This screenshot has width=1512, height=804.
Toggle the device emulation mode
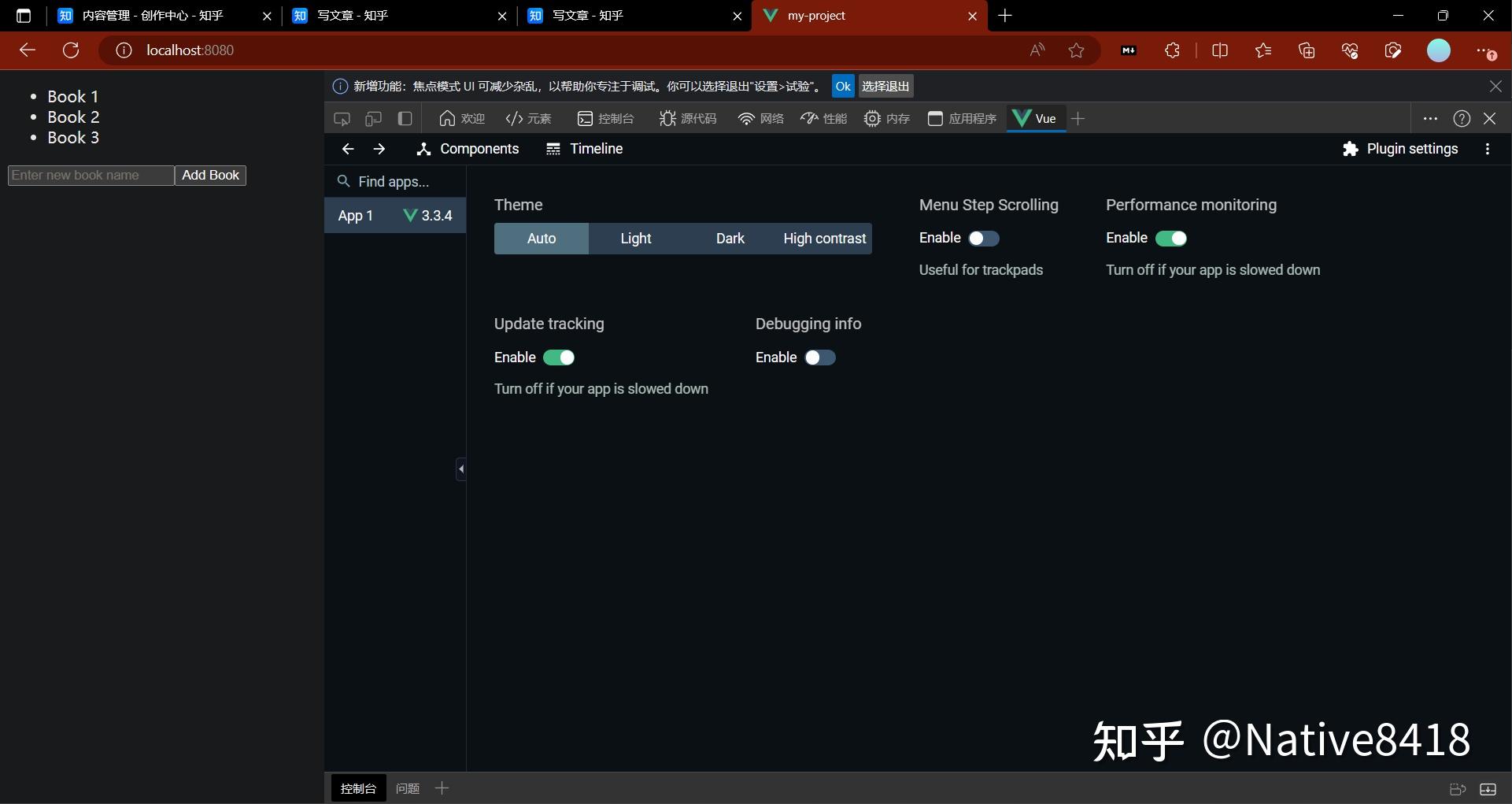click(x=373, y=118)
